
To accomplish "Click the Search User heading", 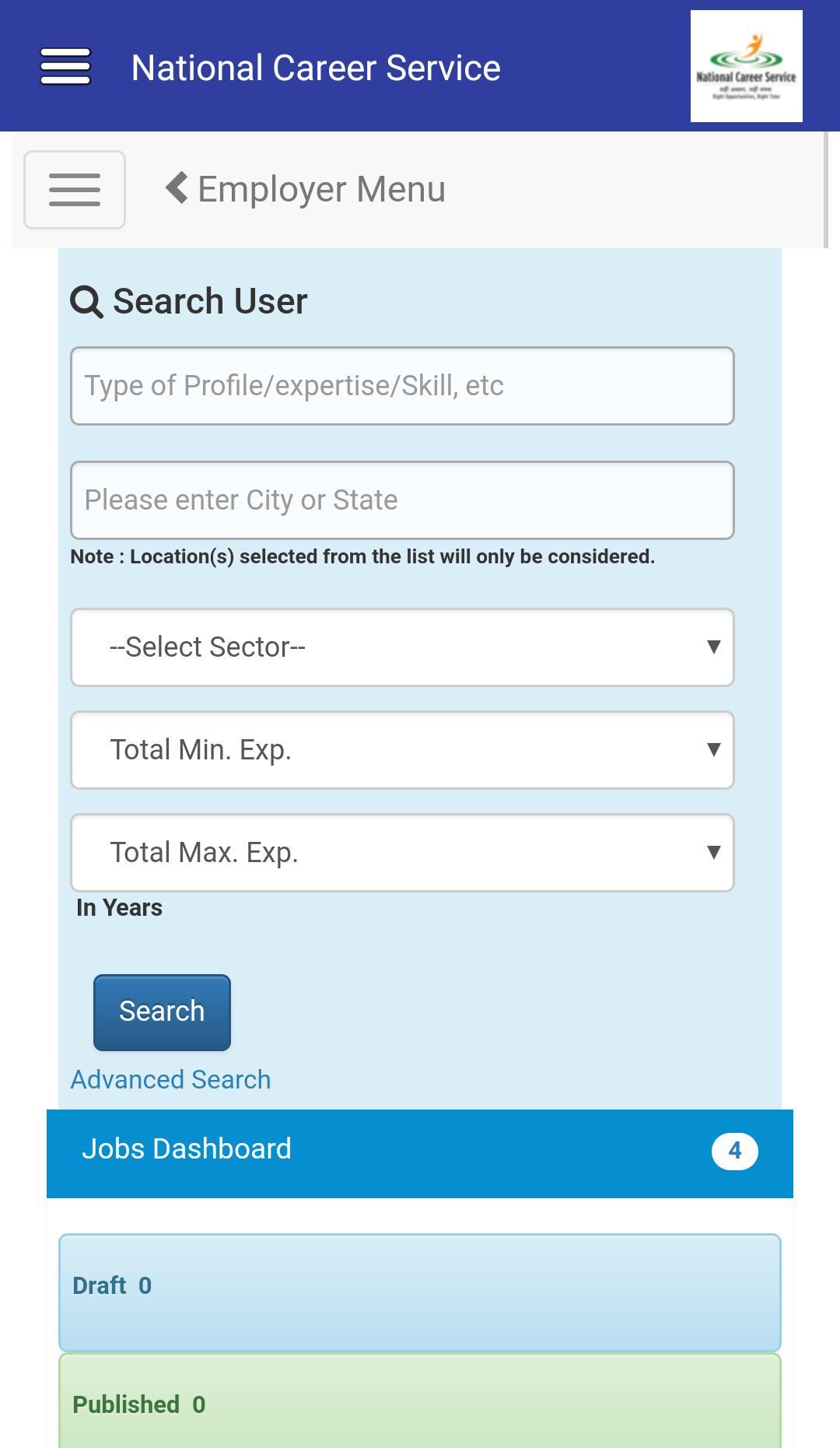I will (210, 301).
